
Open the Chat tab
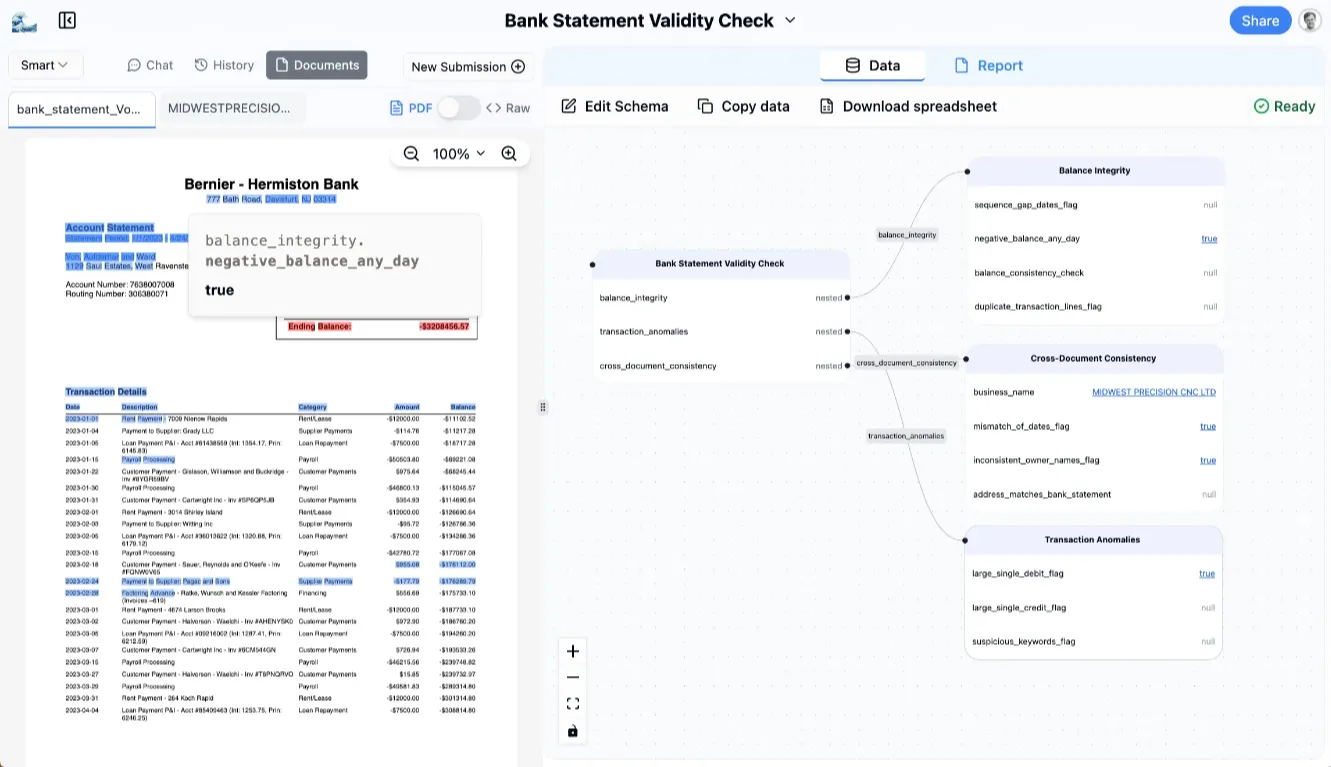click(x=150, y=65)
